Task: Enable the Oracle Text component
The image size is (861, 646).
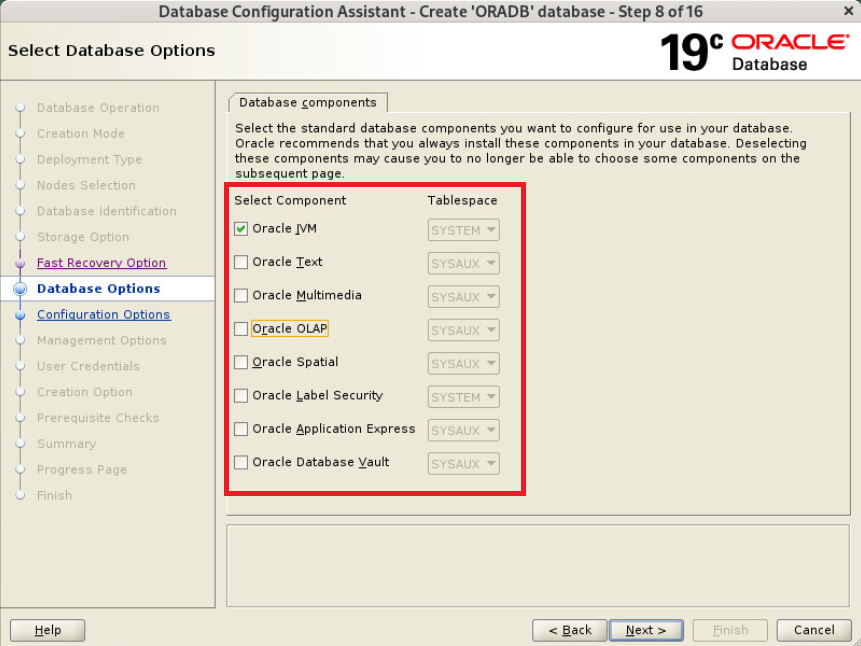Action: click(x=241, y=262)
